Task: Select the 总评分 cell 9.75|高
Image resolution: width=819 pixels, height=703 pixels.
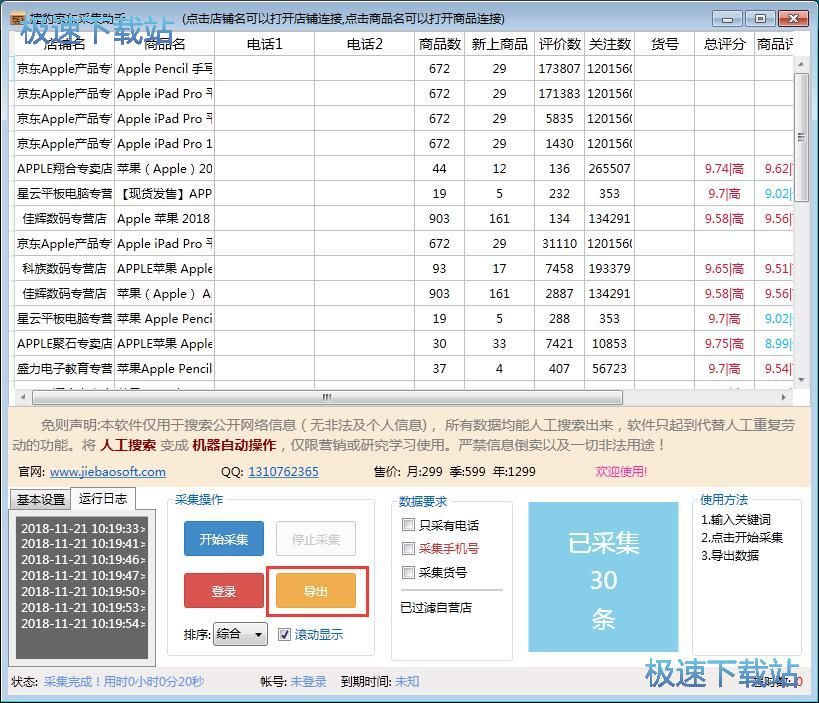Action: [724, 344]
